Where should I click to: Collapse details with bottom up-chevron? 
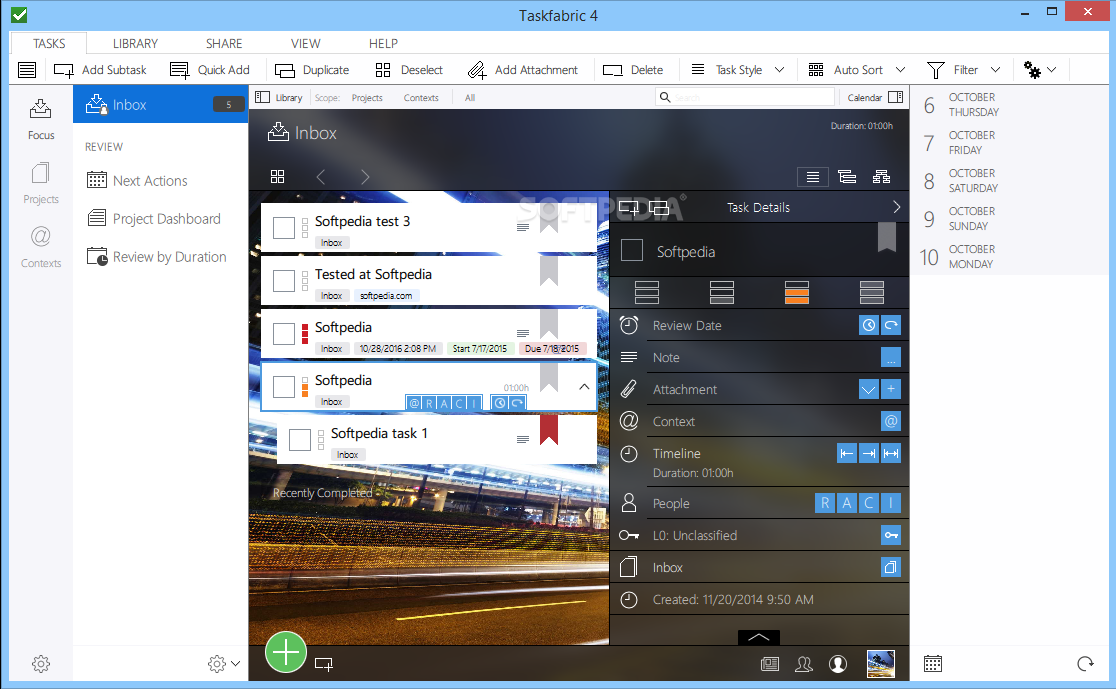tap(759, 637)
